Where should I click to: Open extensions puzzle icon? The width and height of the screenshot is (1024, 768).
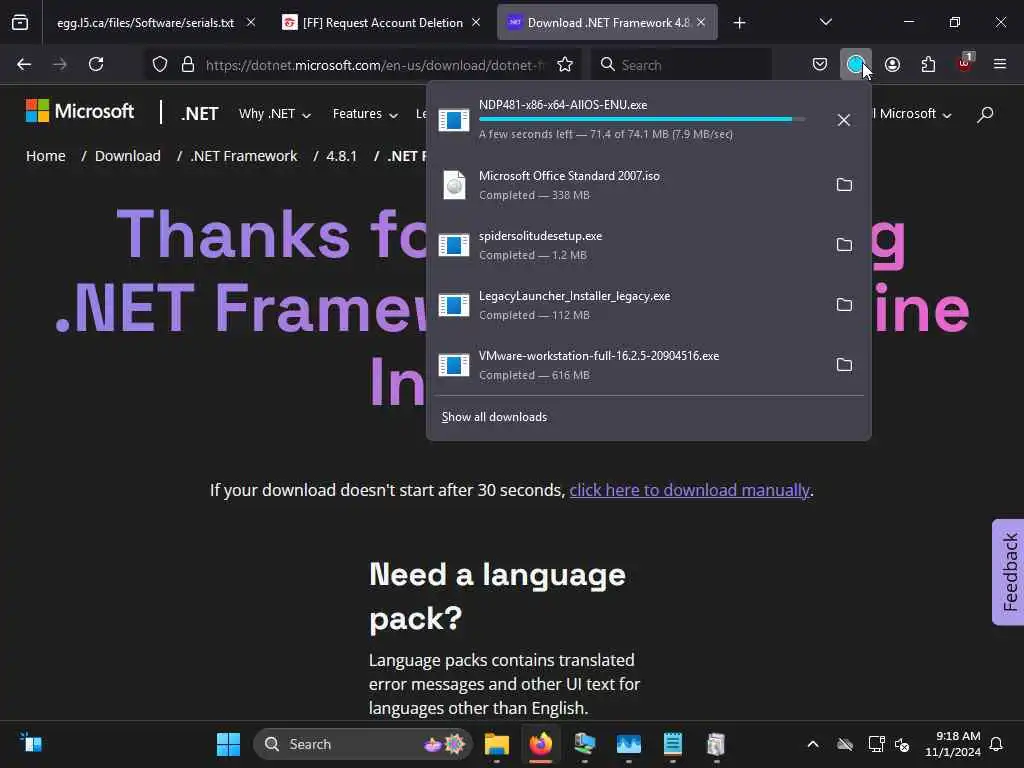(x=928, y=65)
